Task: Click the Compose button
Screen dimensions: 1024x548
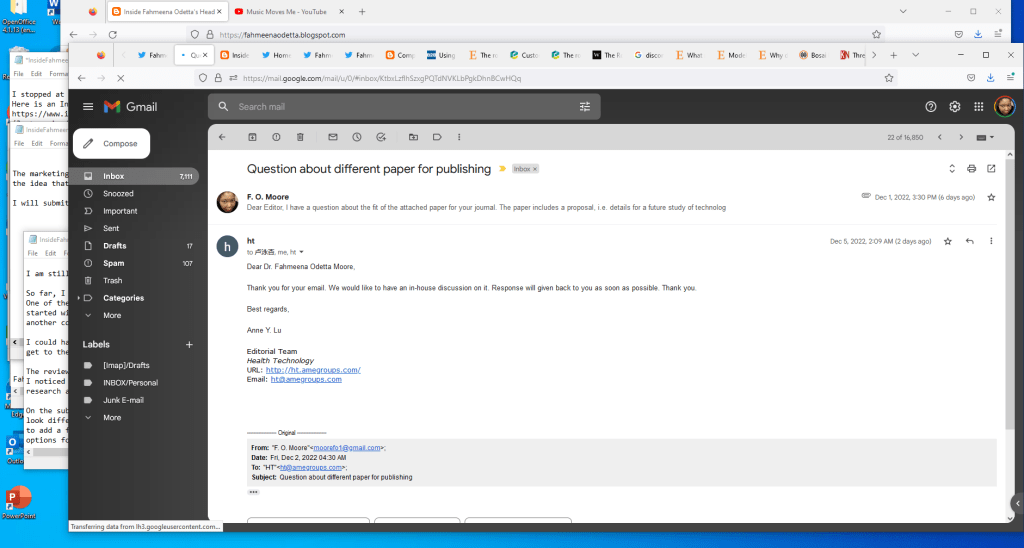Action: pyautogui.click(x=111, y=143)
